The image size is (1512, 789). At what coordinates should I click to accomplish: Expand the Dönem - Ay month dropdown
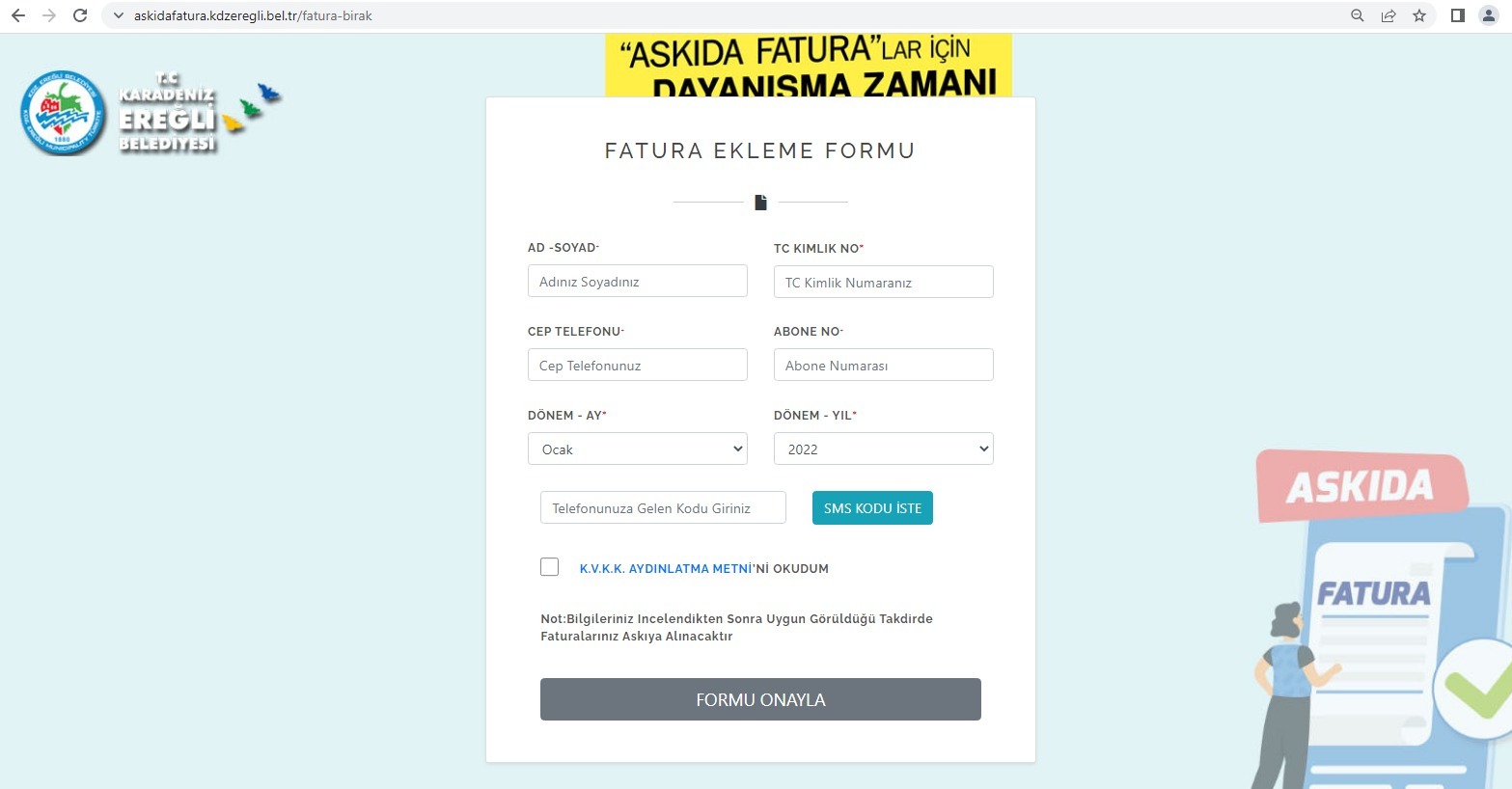[638, 449]
